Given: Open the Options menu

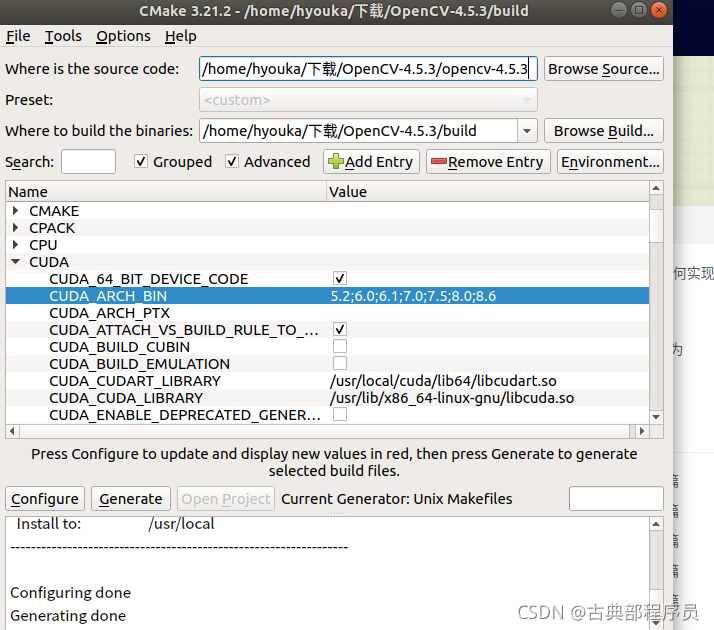Looking at the screenshot, I should 123,36.
